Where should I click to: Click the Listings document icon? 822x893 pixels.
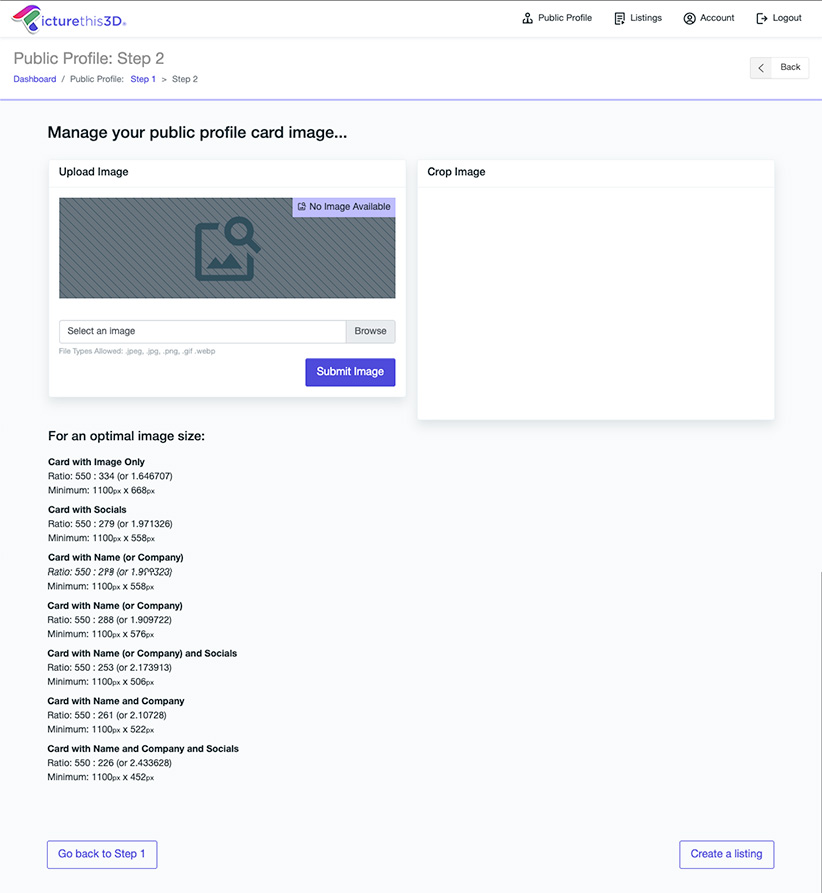[620, 18]
